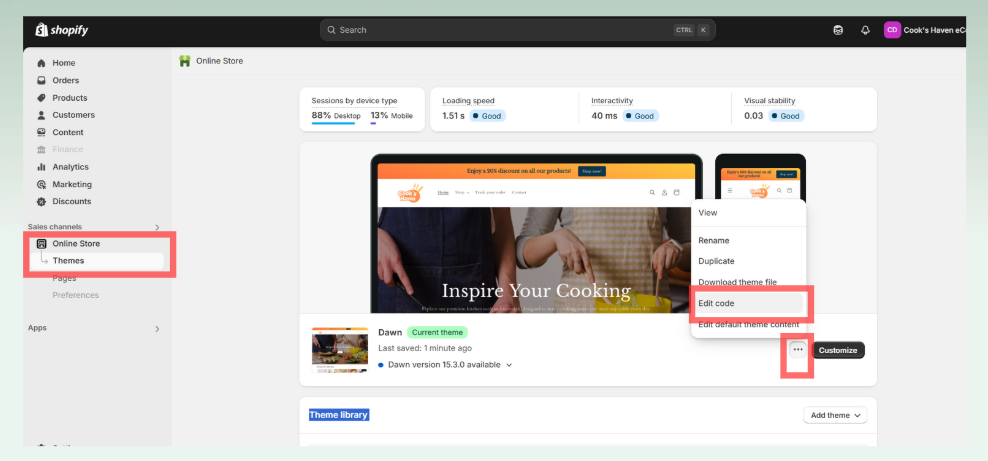The image size is (988, 461).
Task: Click the Online Store storefront icon in sidebar
Action: (x=42, y=244)
